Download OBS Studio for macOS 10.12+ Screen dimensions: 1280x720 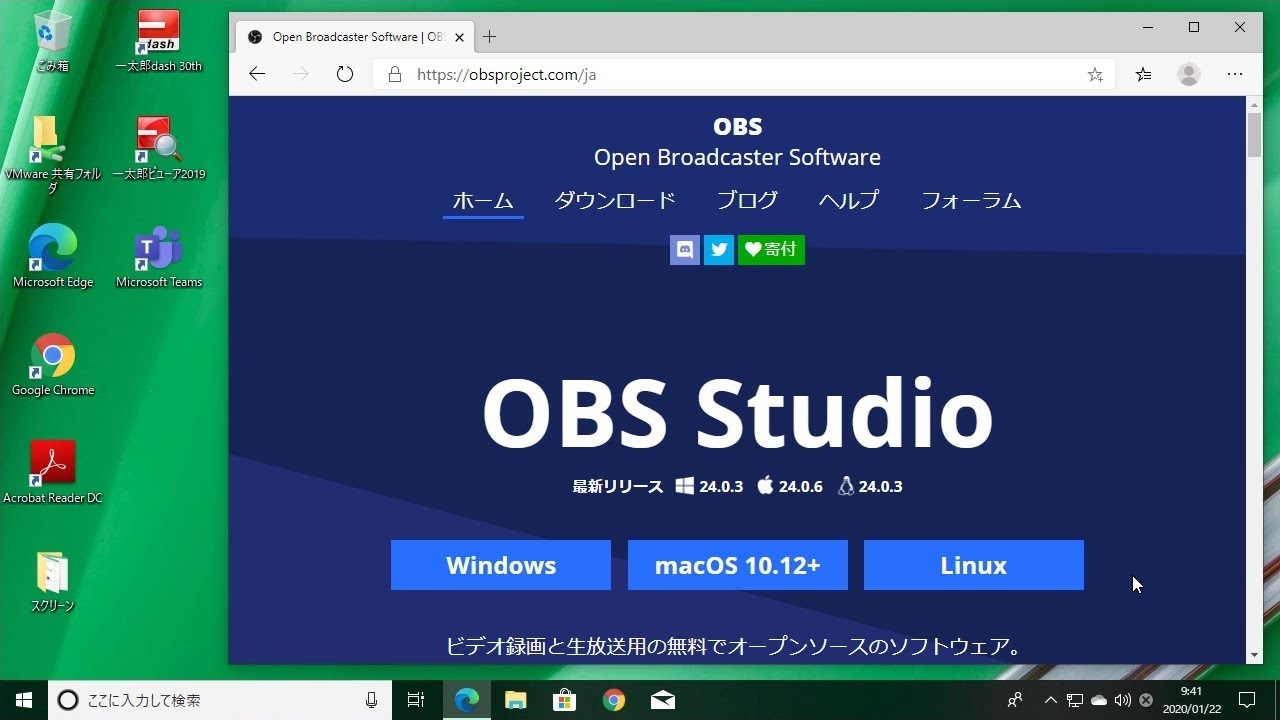[738, 565]
